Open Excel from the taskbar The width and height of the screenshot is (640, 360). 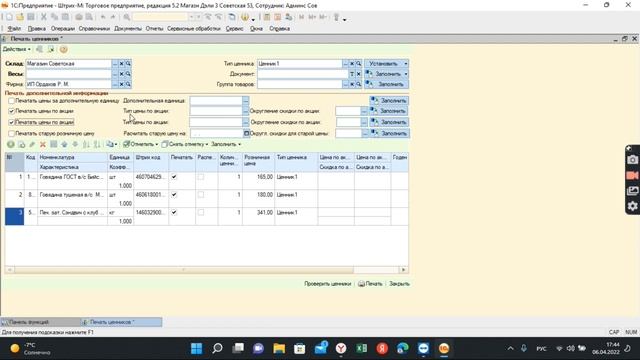pos(362,348)
